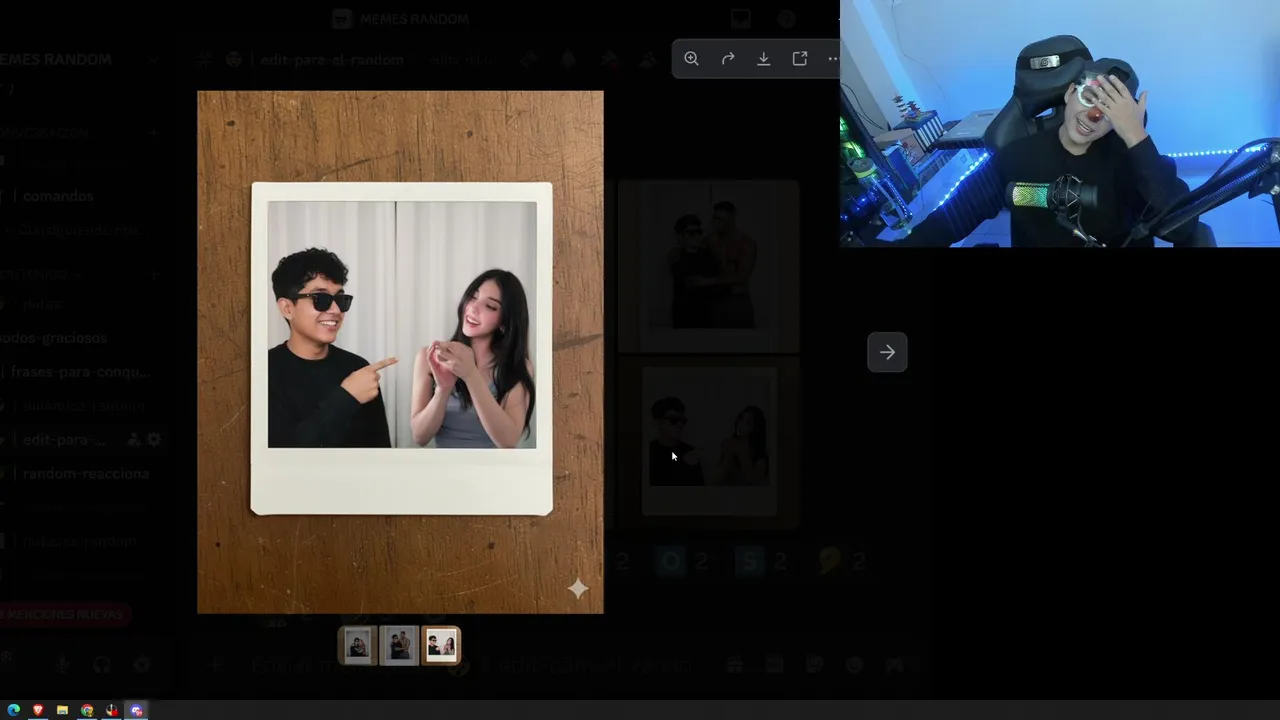This screenshot has width=1280, height=720.
Task: Open Google Chrome from the taskbar
Action: point(87,710)
